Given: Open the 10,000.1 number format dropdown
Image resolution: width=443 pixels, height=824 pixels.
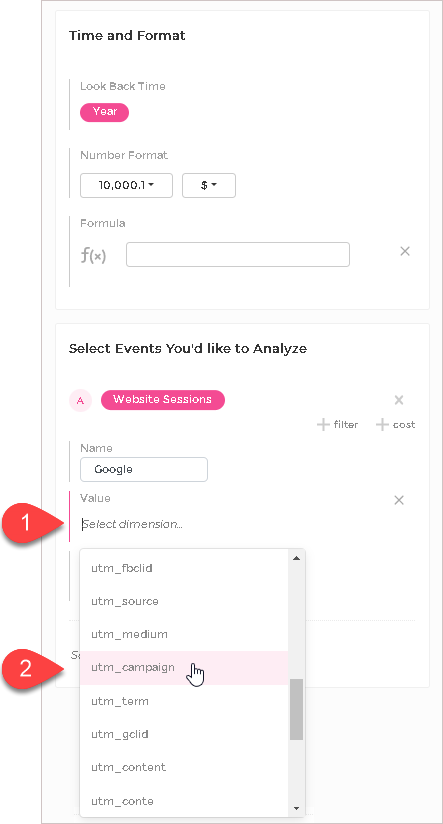Looking at the screenshot, I should pyautogui.click(x=126, y=186).
